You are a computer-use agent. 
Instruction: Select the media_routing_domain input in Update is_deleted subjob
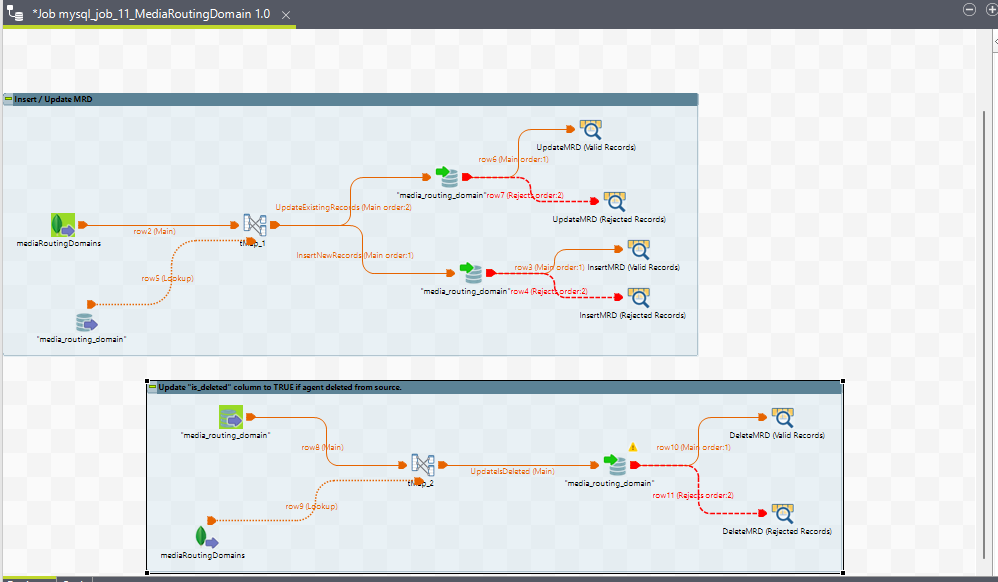pyautogui.click(x=231, y=417)
